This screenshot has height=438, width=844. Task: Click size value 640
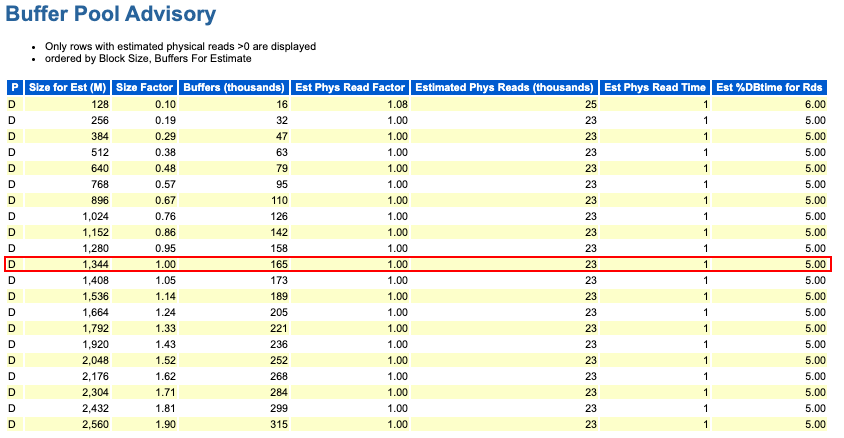(100, 168)
